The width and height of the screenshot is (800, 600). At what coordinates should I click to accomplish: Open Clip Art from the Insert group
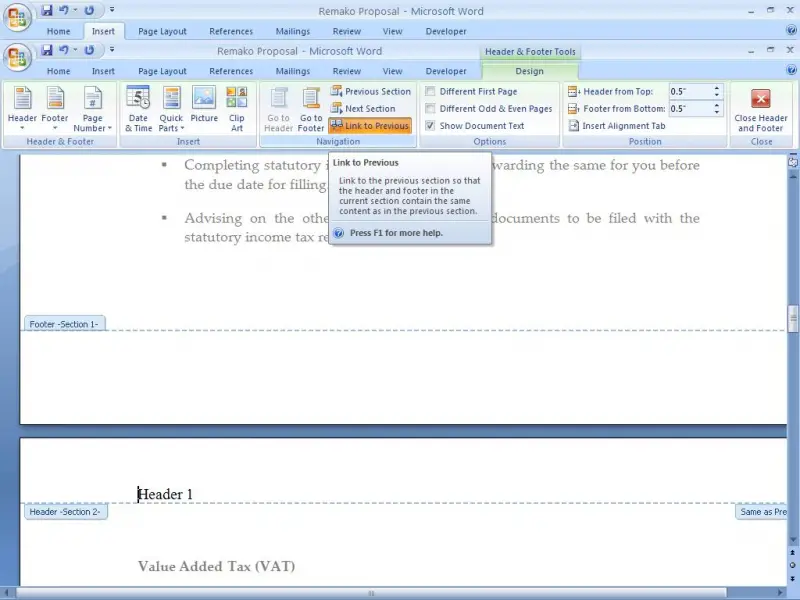point(237,109)
